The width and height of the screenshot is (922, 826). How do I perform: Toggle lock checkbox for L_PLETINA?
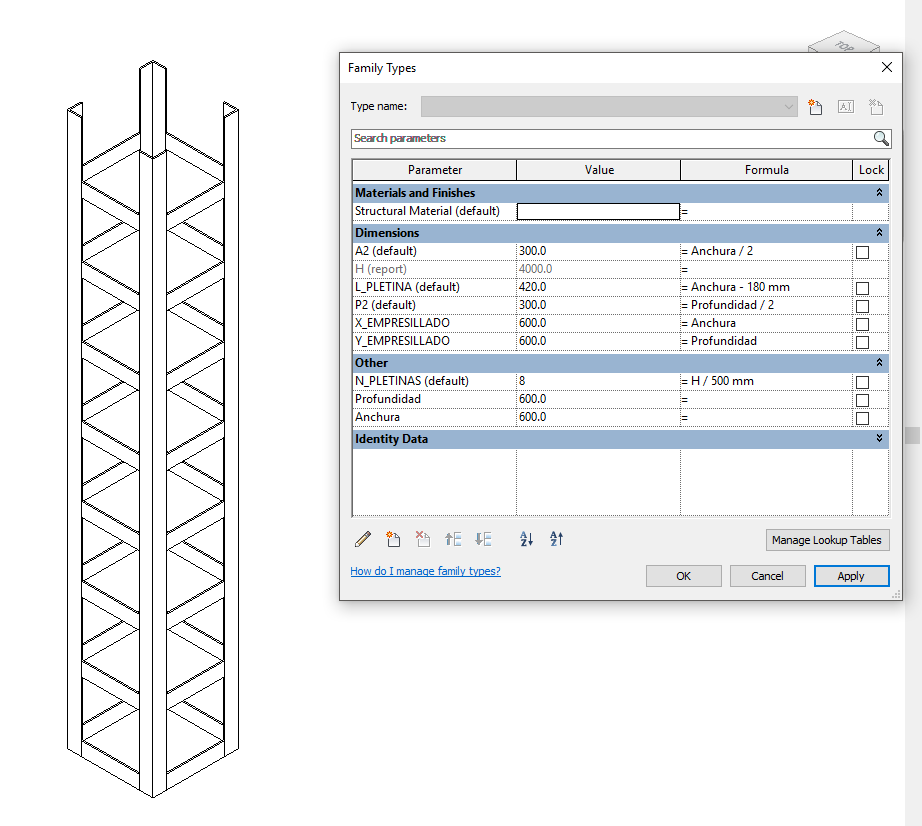[862, 288]
